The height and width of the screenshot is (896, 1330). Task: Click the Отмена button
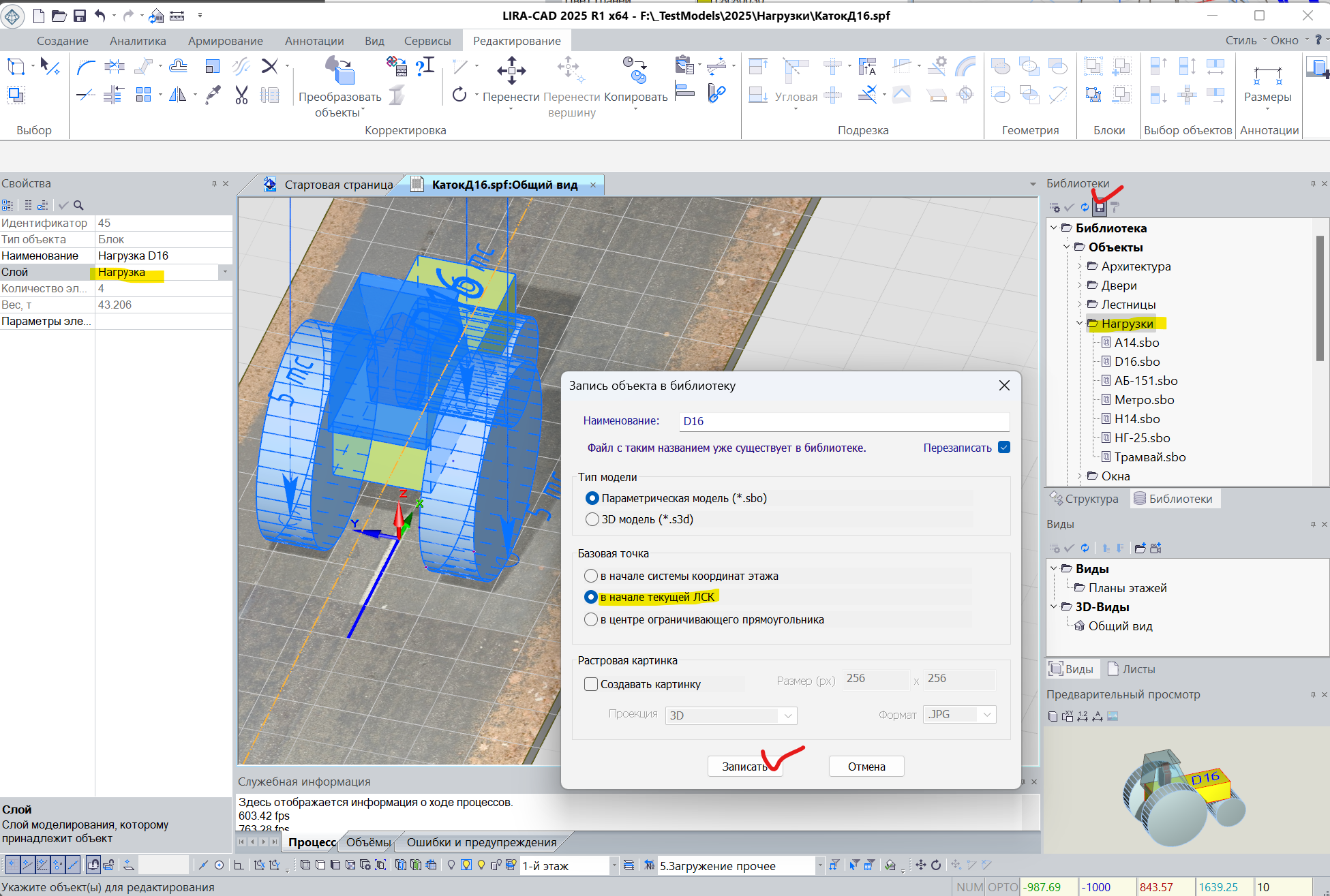pos(866,767)
